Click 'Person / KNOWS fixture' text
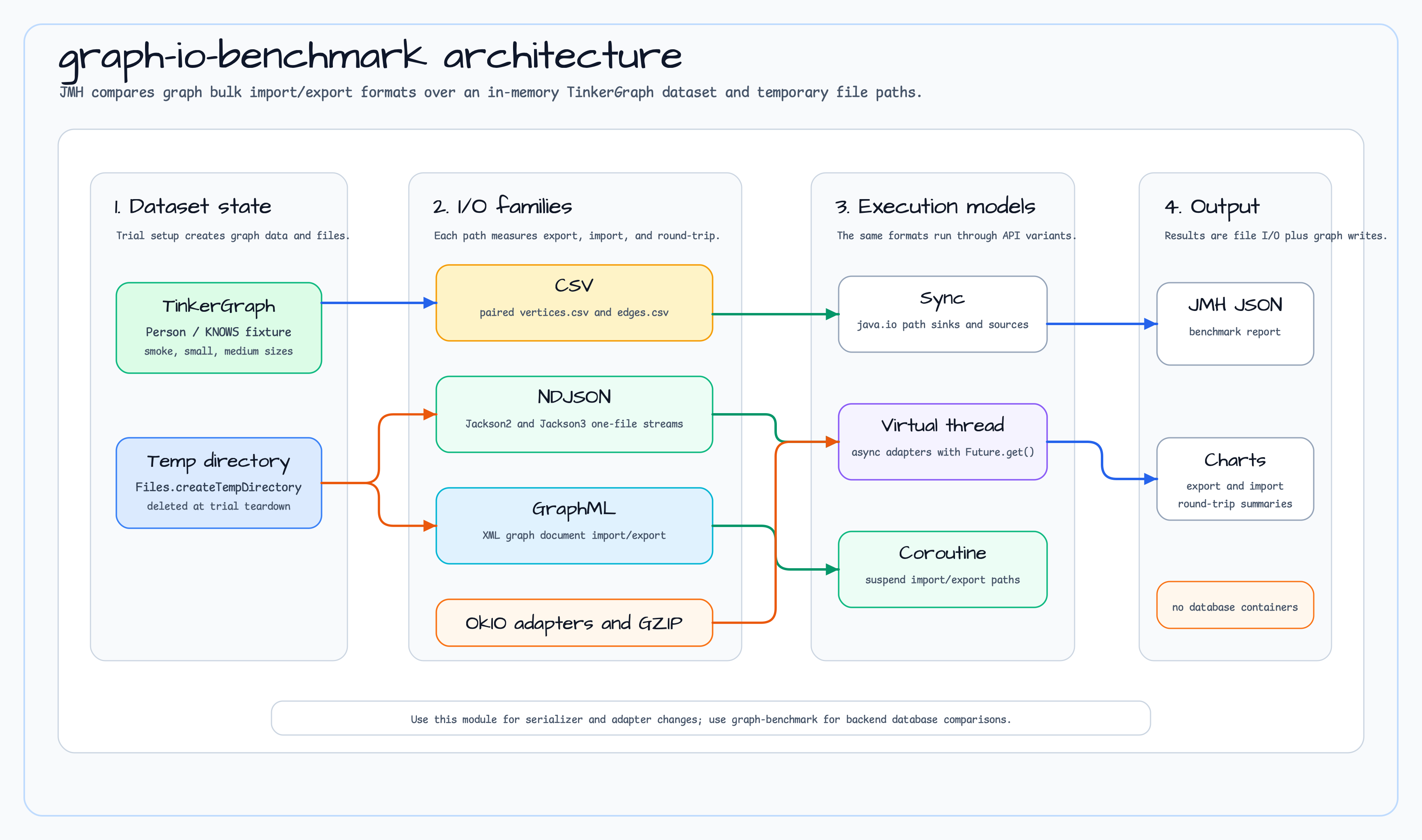1422x840 pixels. coord(219,332)
